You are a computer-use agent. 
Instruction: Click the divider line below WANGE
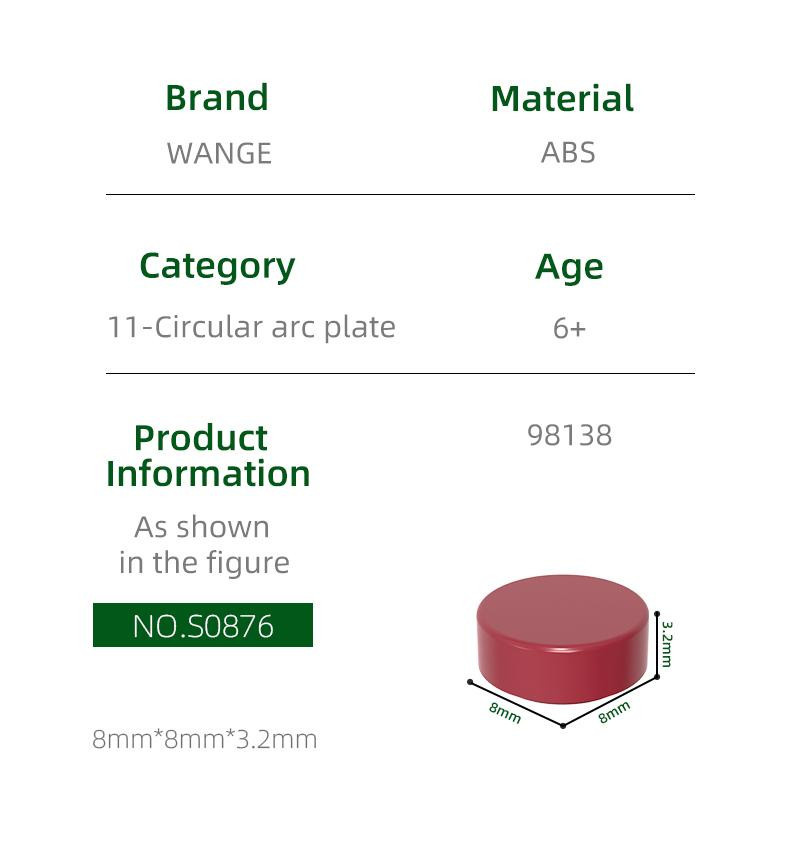click(x=401, y=194)
